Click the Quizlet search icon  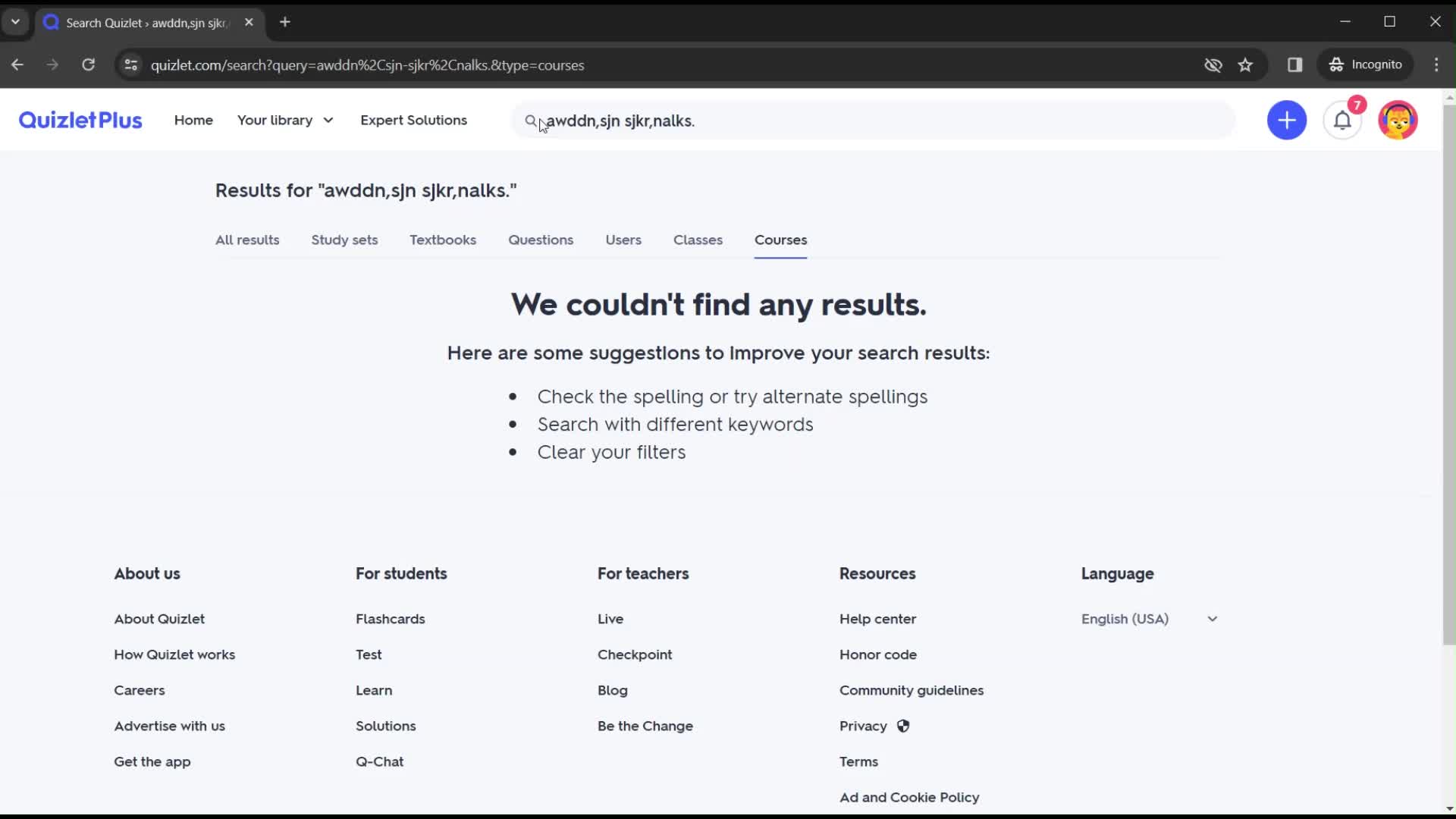[531, 120]
